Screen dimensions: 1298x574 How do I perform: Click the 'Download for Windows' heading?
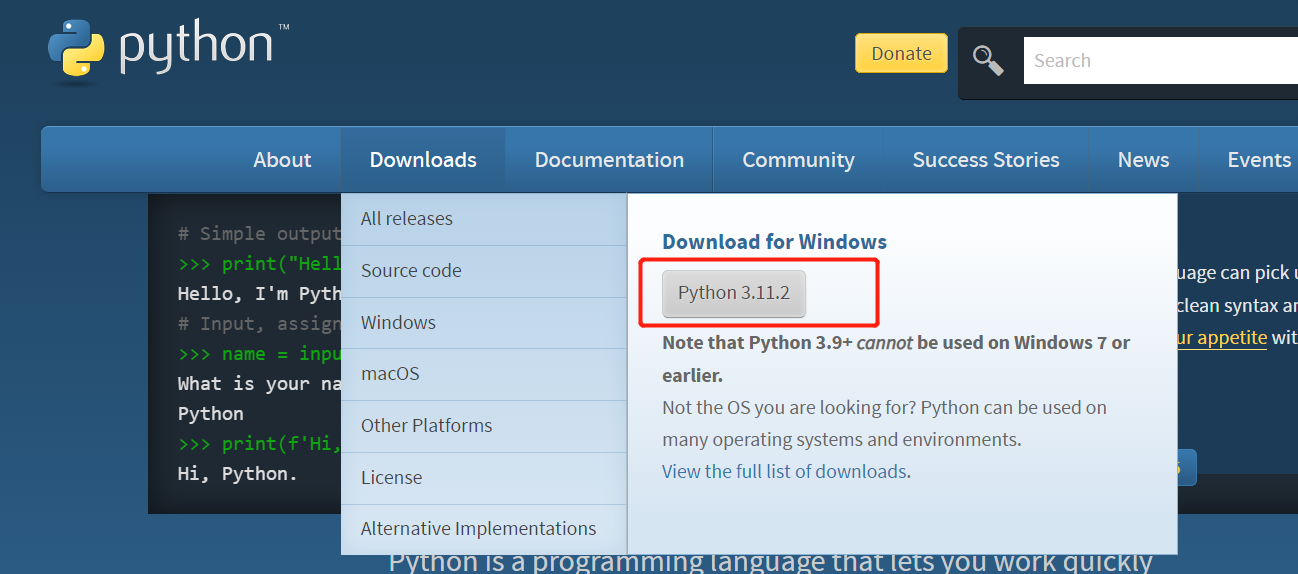[774, 242]
